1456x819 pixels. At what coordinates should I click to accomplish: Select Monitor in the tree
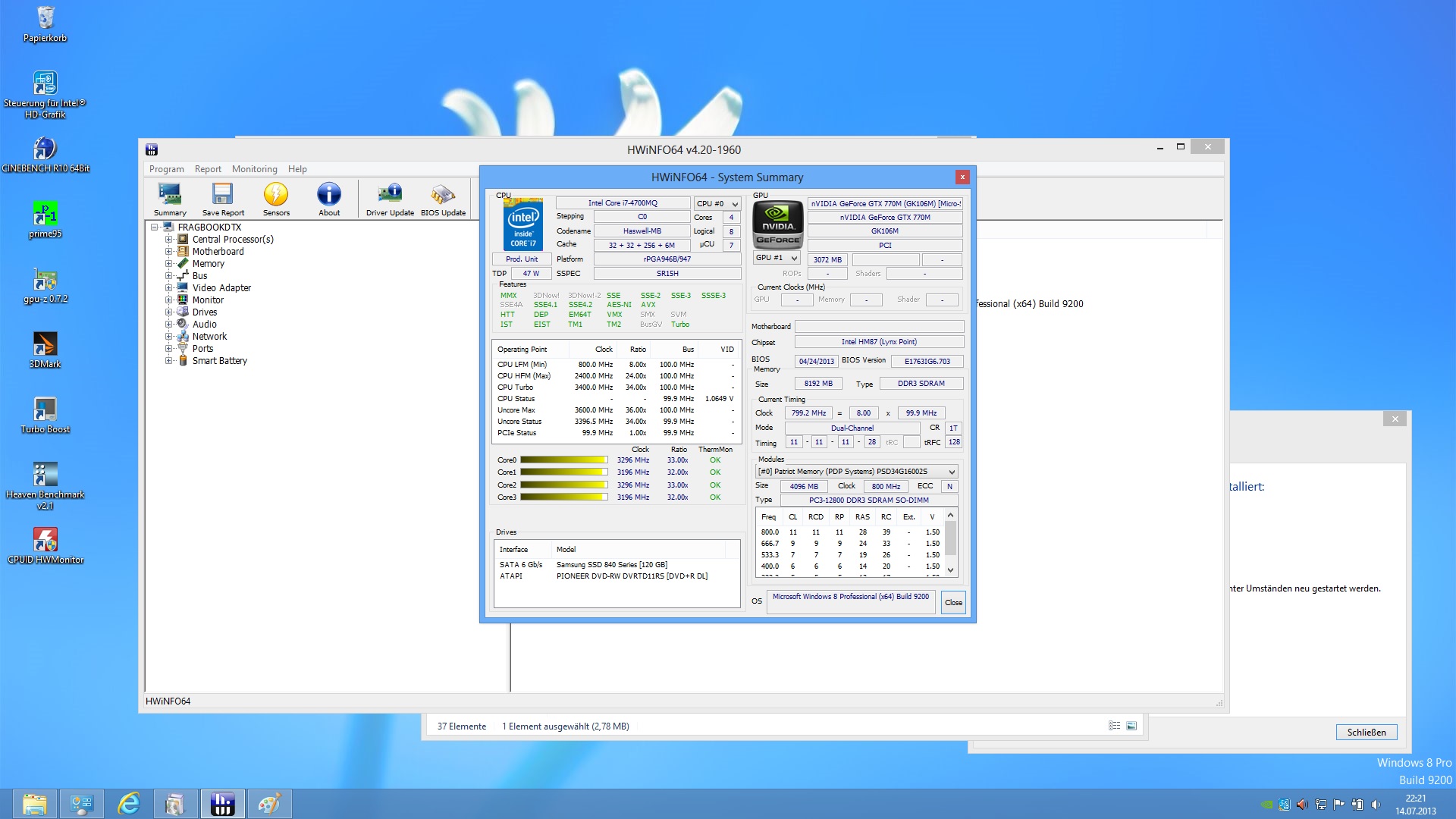click(208, 300)
